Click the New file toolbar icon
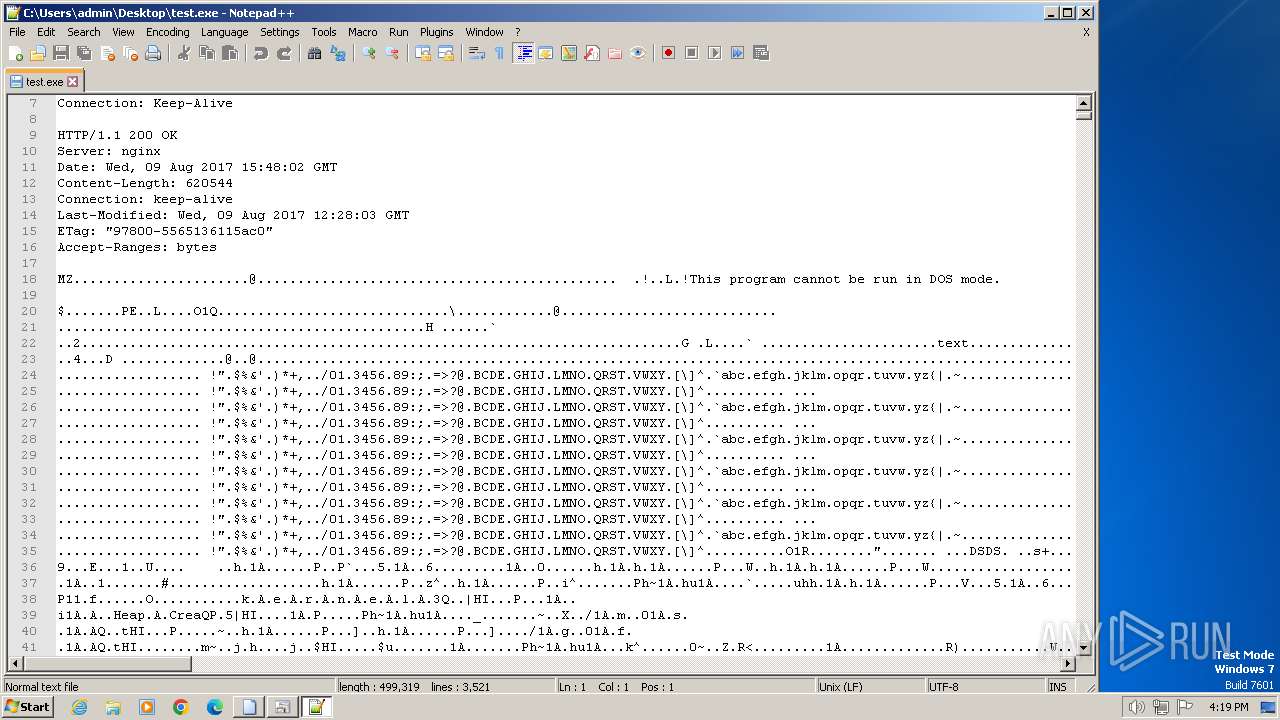This screenshot has height=720, width=1280. (x=16, y=53)
